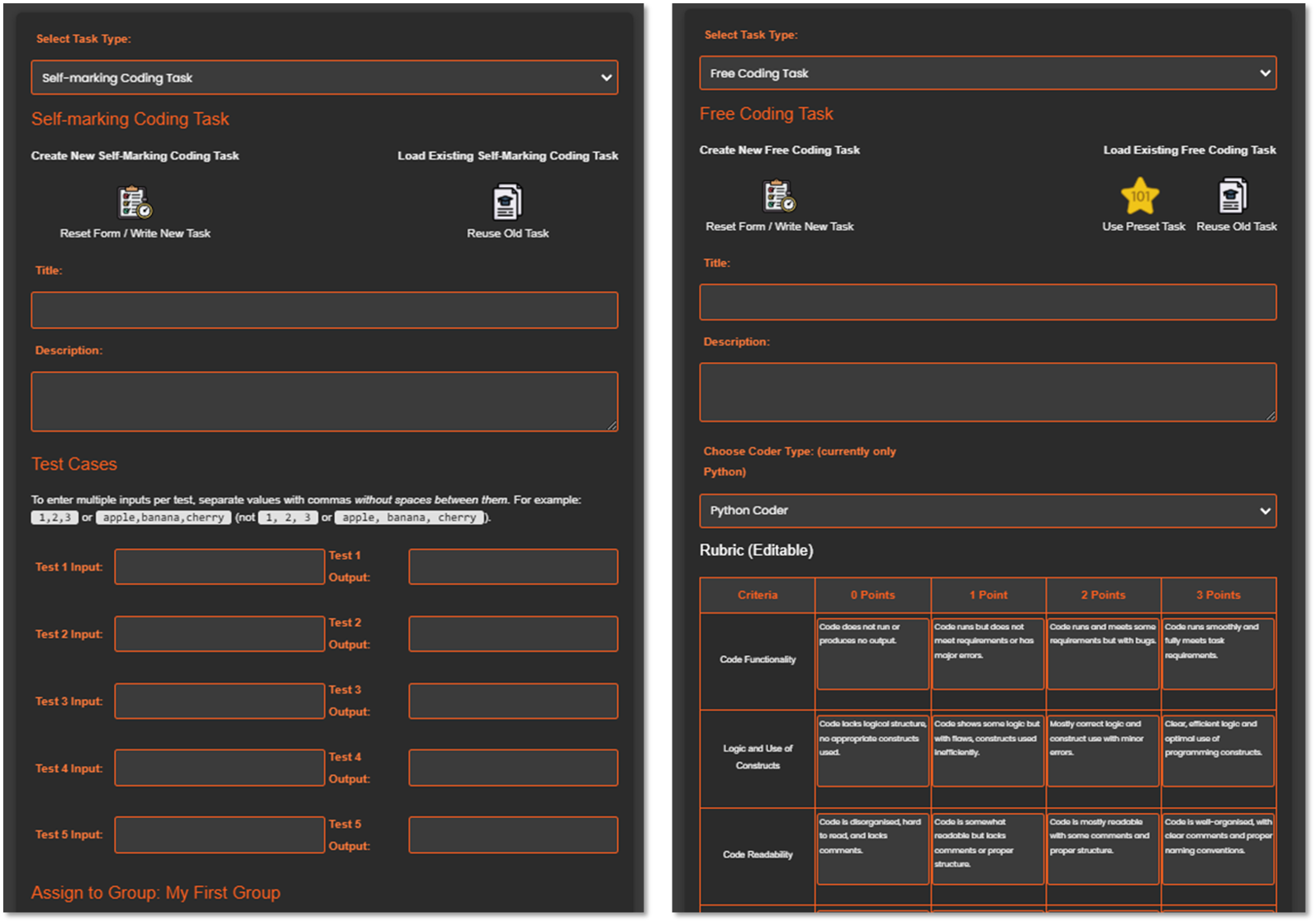Focus the Test 5 Output field
Viewport: 1316px width, 923px height.
tap(513, 835)
